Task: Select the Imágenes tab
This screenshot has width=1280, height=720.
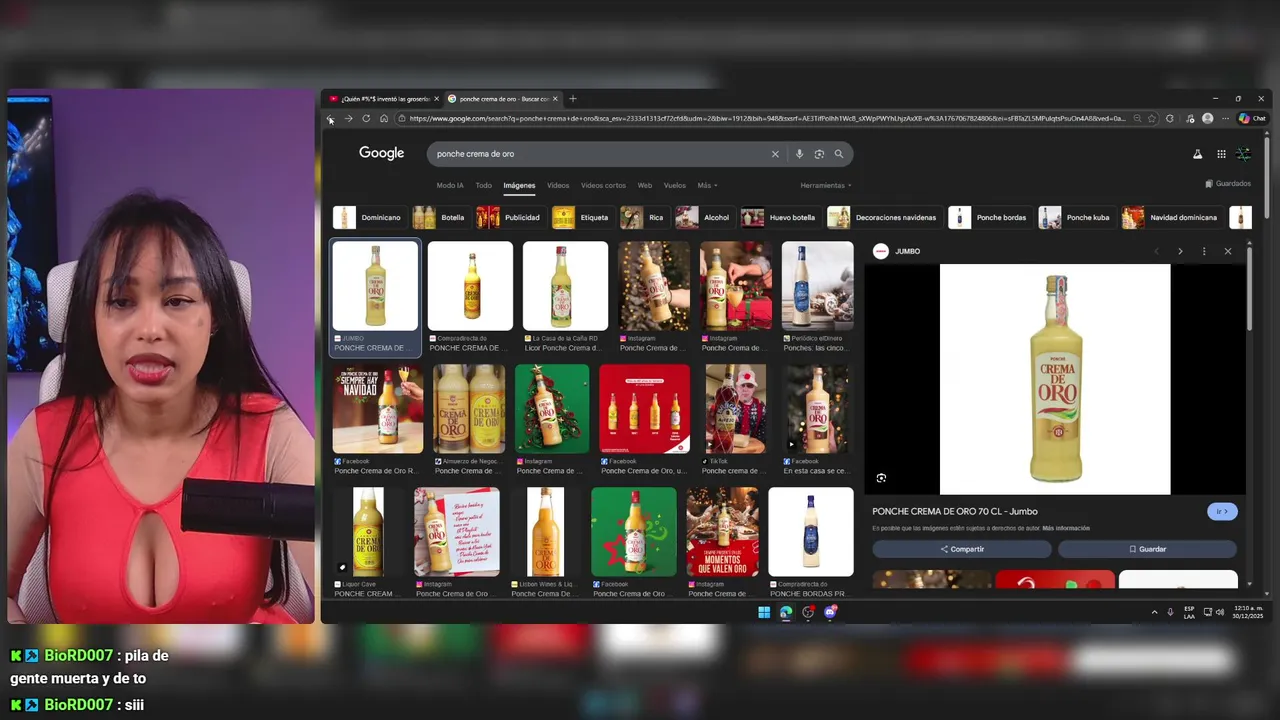Action: pos(519,185)
